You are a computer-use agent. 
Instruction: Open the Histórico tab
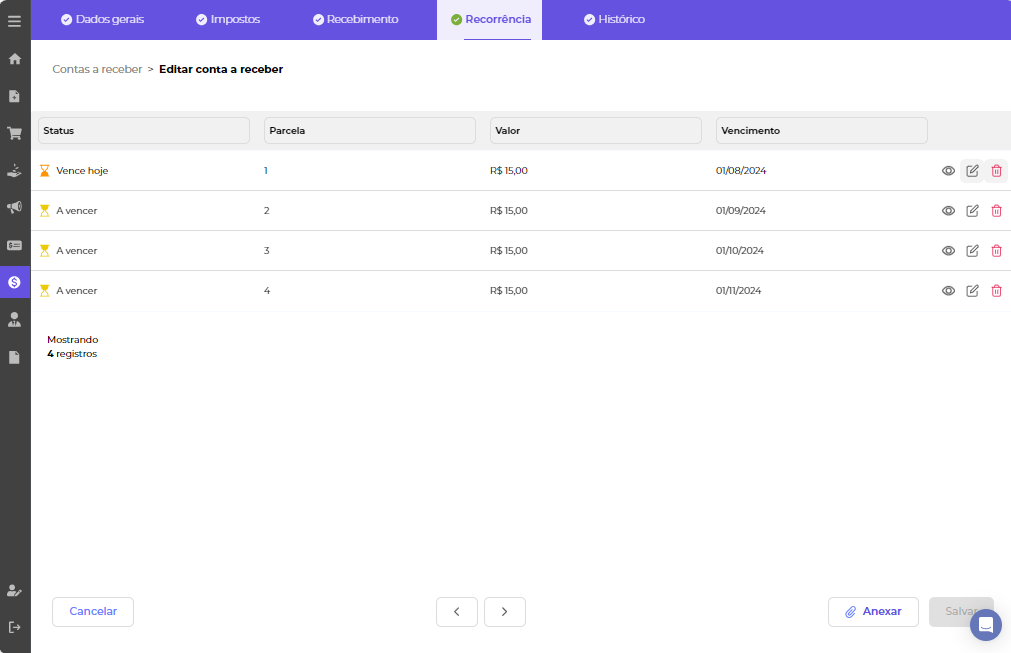pos(614,20)
